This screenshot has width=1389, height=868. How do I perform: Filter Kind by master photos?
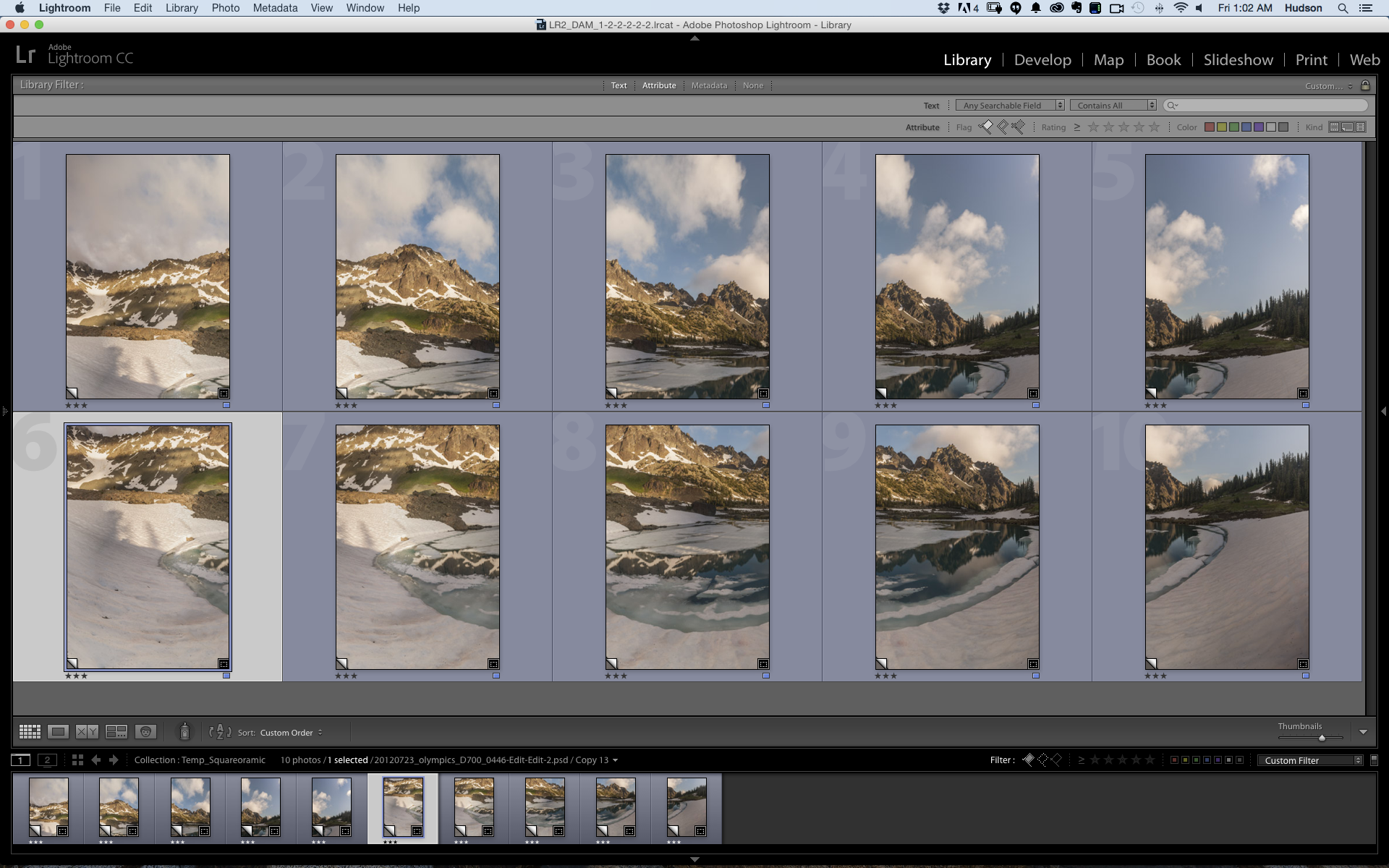click(1334, 127)
